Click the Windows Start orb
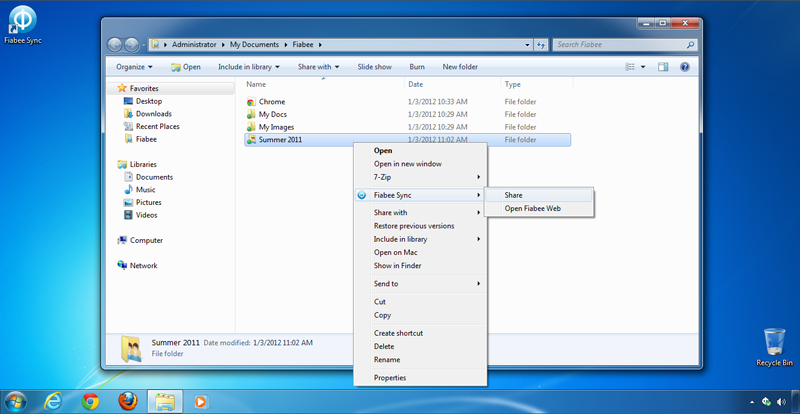 tap(15, 402)
